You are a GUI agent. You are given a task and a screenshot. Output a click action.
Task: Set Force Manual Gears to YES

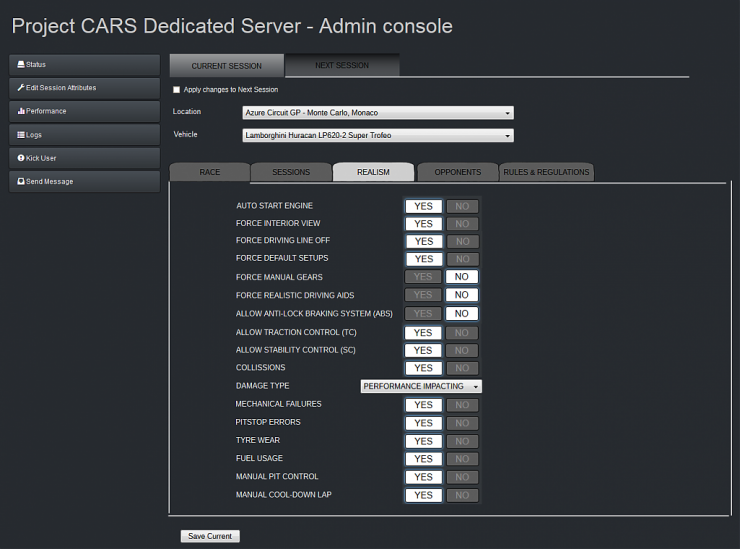point(423,277)
